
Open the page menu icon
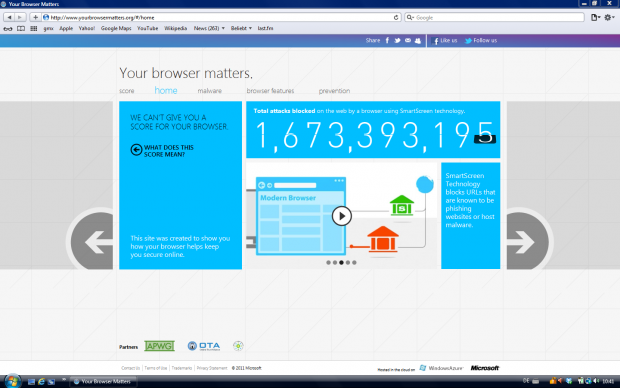[595, 17]
